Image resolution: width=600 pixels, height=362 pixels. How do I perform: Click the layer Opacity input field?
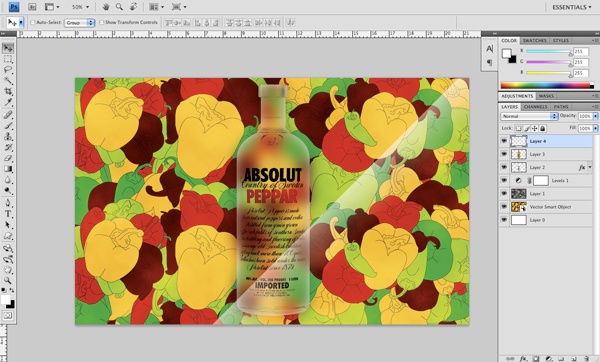coord(585,116)
